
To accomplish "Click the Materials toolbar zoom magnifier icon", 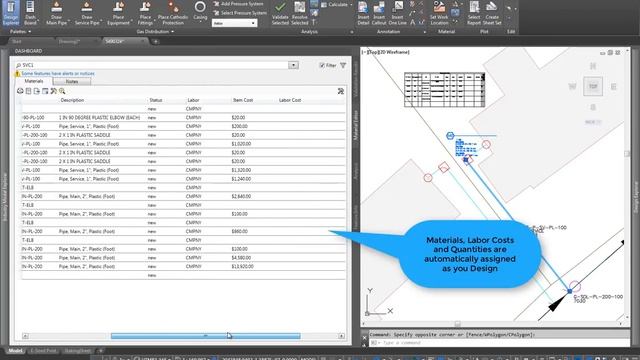I will click(62, 91).
